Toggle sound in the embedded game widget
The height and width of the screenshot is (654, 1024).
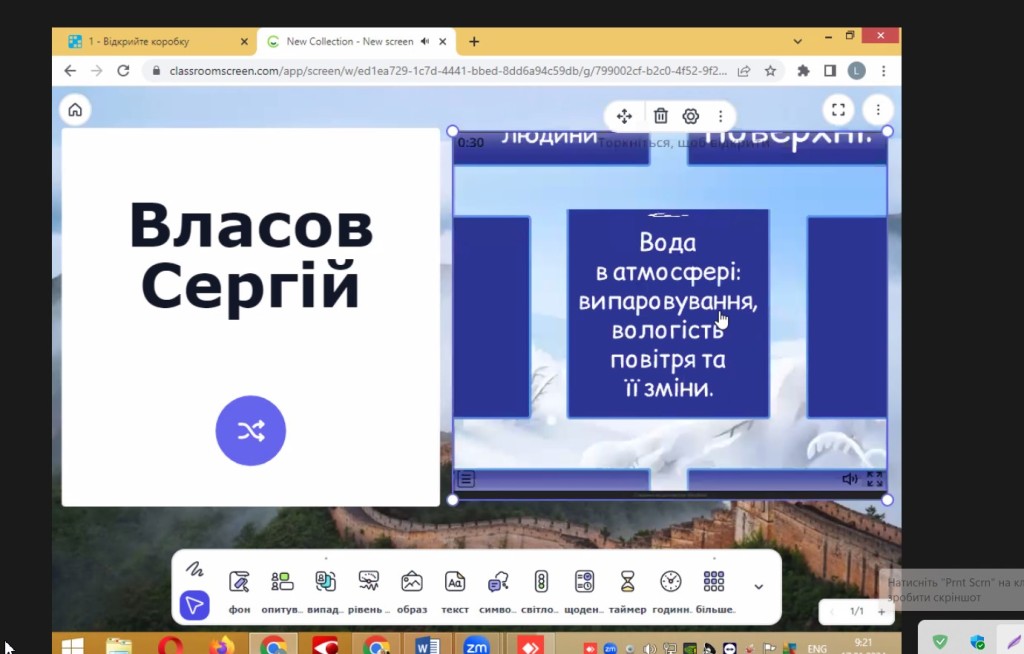point(849,479)
